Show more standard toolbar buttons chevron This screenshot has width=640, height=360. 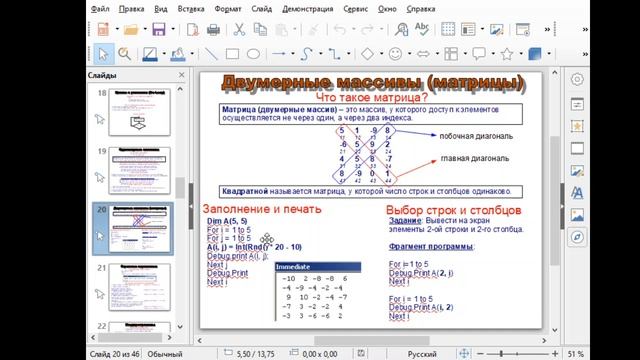click(547, 29)
